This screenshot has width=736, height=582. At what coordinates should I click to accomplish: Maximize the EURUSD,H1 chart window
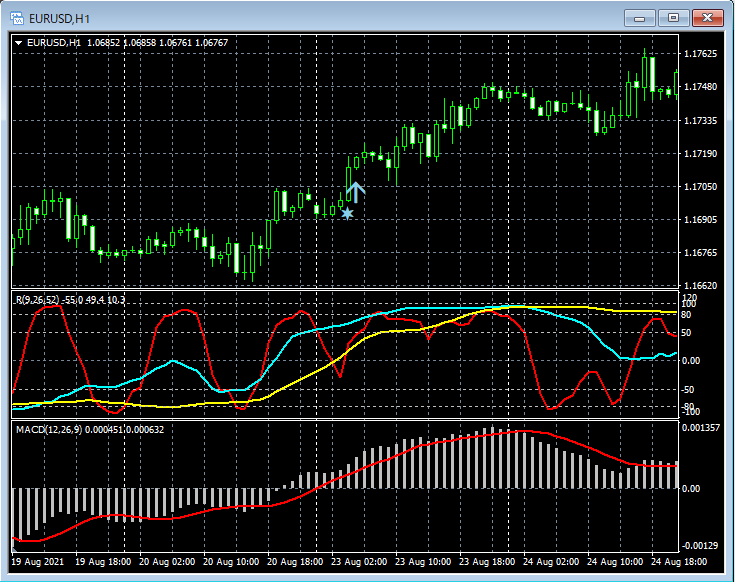coord(673,17)
